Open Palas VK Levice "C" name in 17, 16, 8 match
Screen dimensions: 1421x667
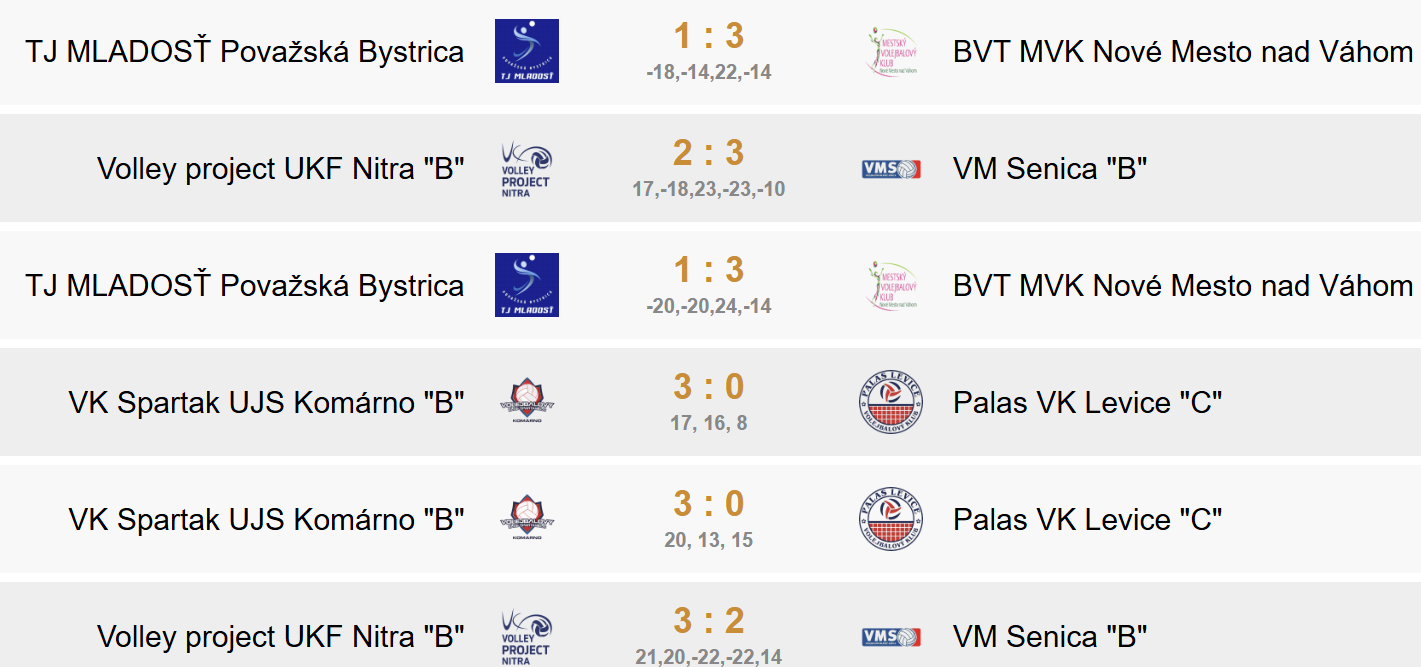coord(1087,403)
